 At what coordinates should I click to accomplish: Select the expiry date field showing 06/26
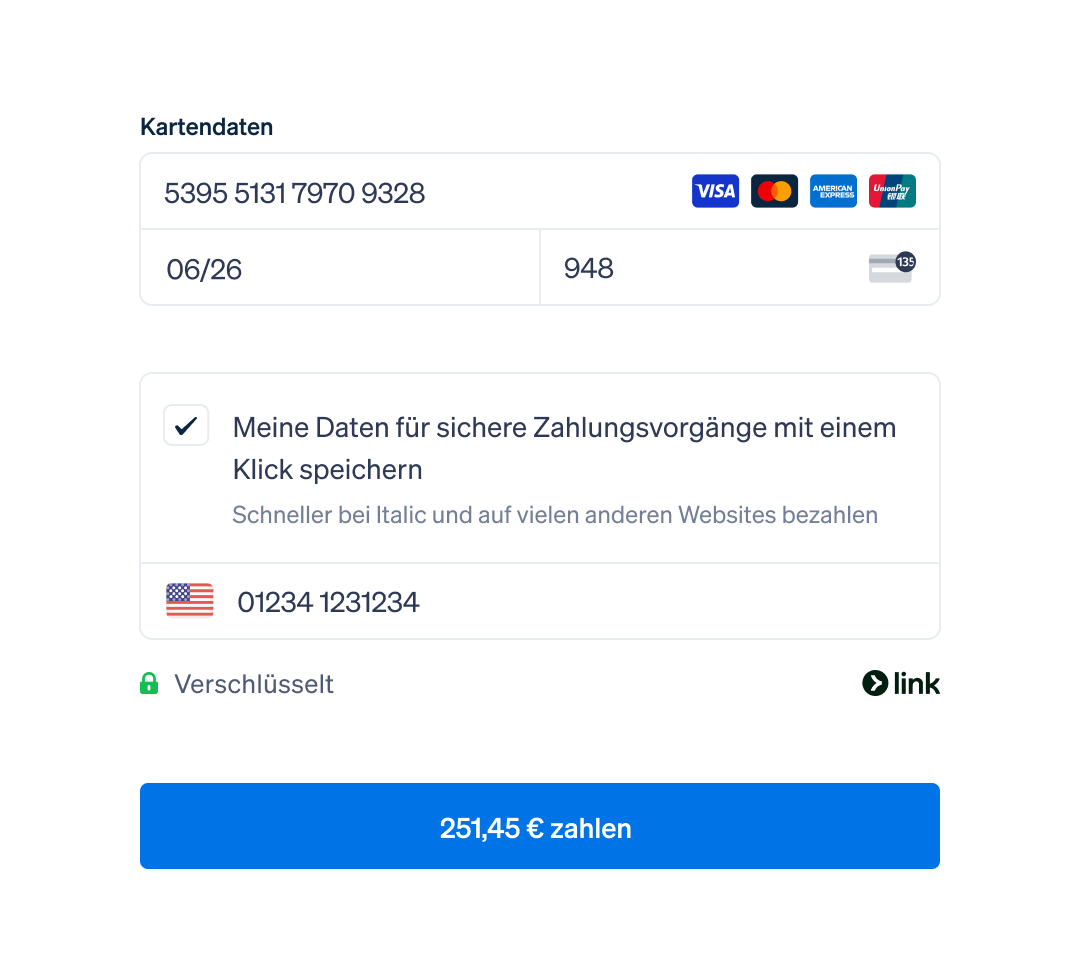coord(340,268)
